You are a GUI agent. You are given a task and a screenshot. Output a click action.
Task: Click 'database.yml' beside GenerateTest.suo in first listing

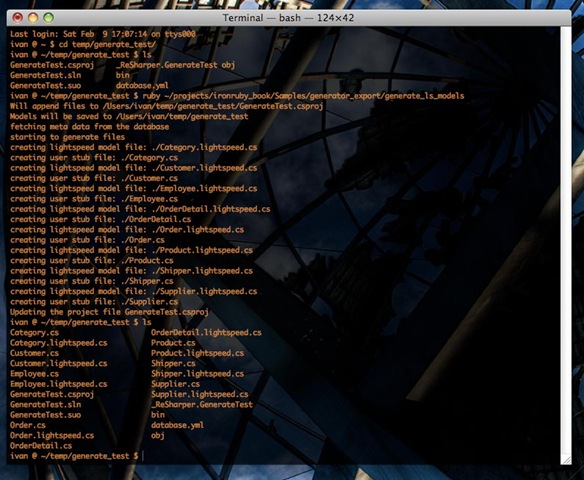click(x=142, y=86)
